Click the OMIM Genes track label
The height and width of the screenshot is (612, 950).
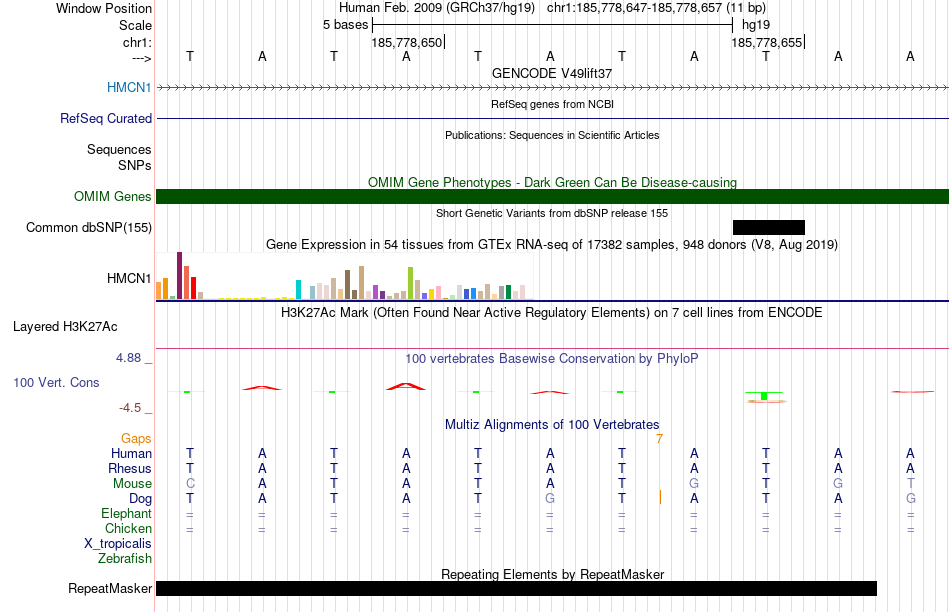tap(112, 196)
